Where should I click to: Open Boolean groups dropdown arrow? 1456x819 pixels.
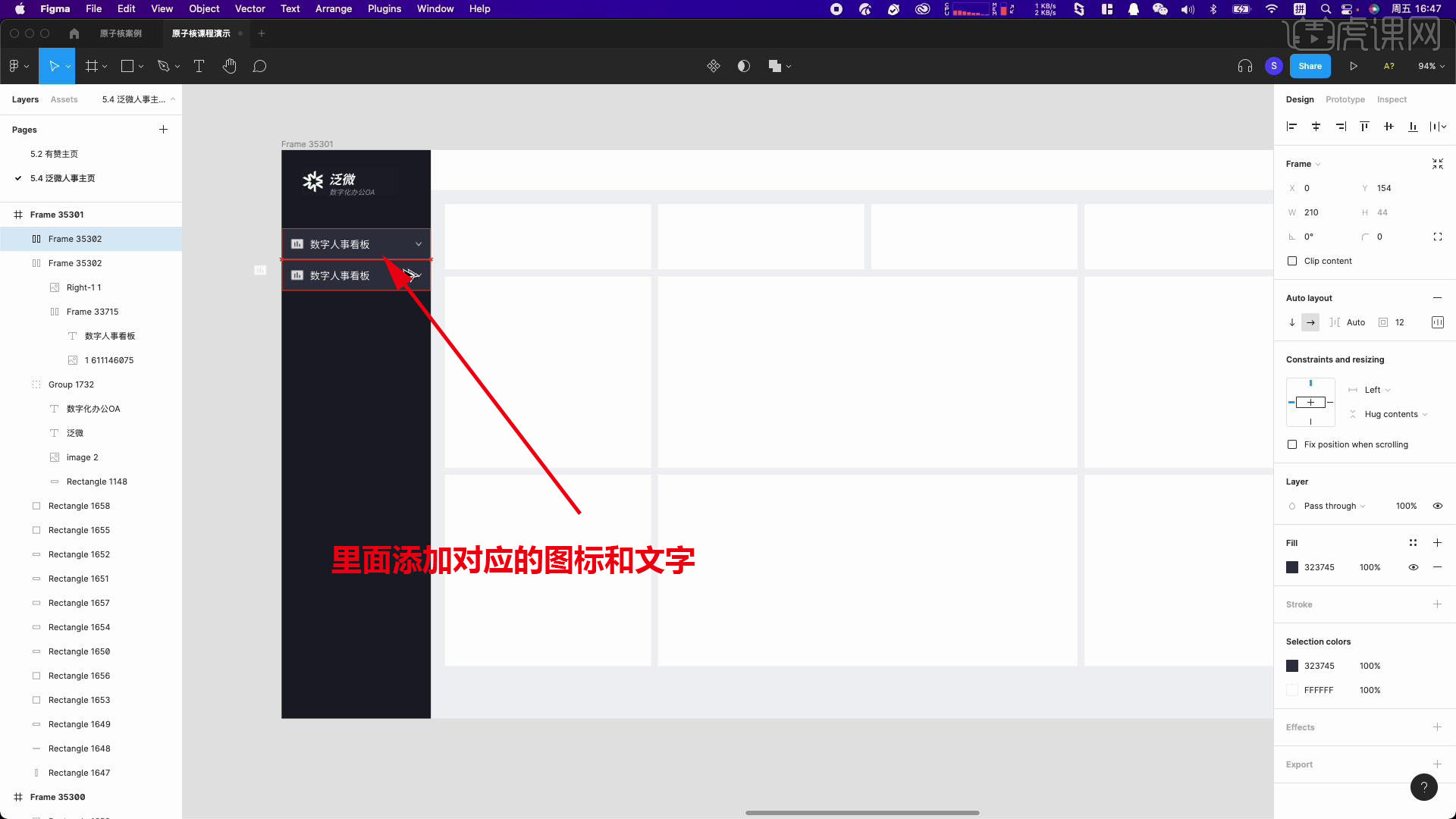point(789,67)
